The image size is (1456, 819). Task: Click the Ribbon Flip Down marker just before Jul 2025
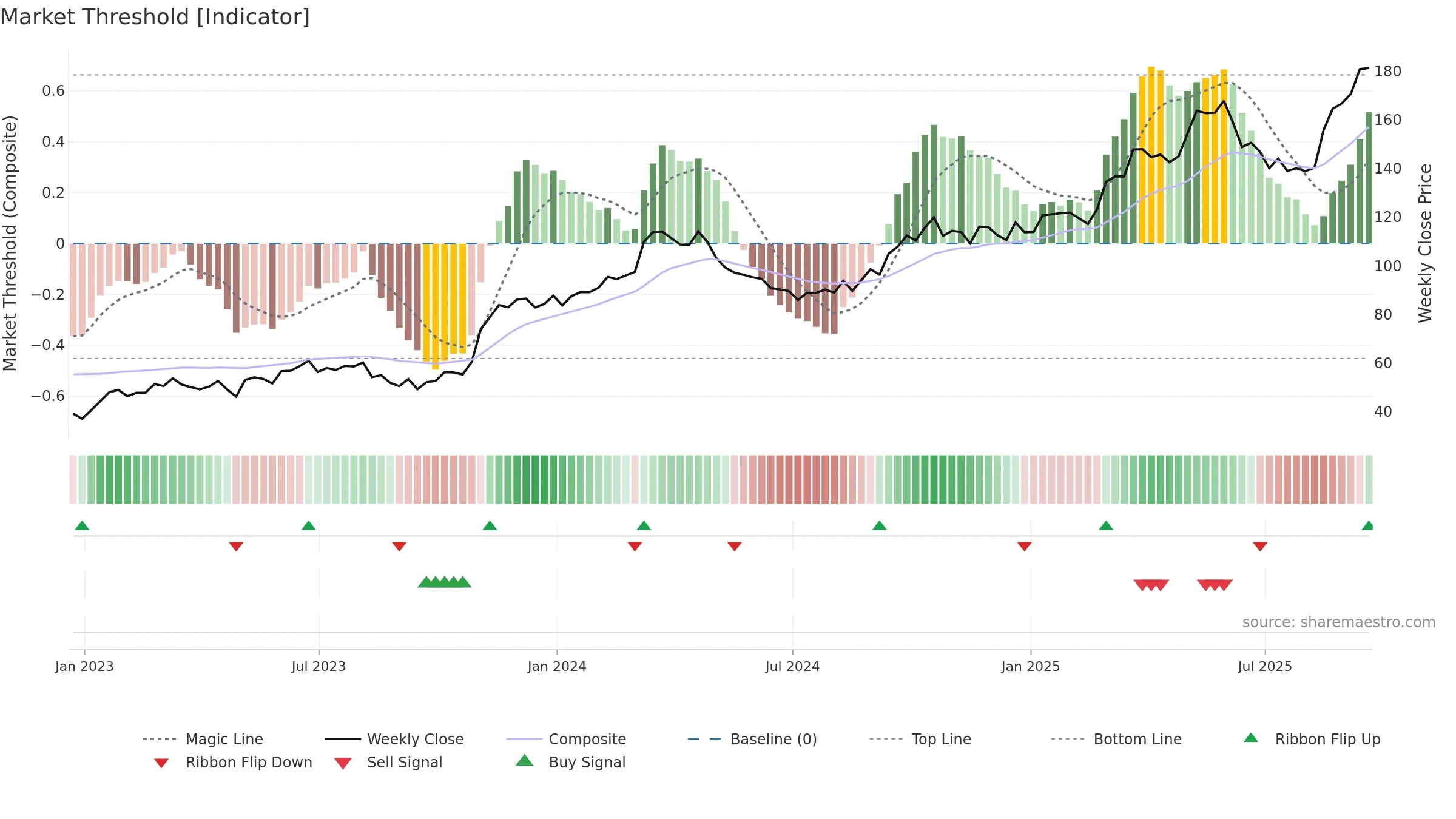(1259, 547)
